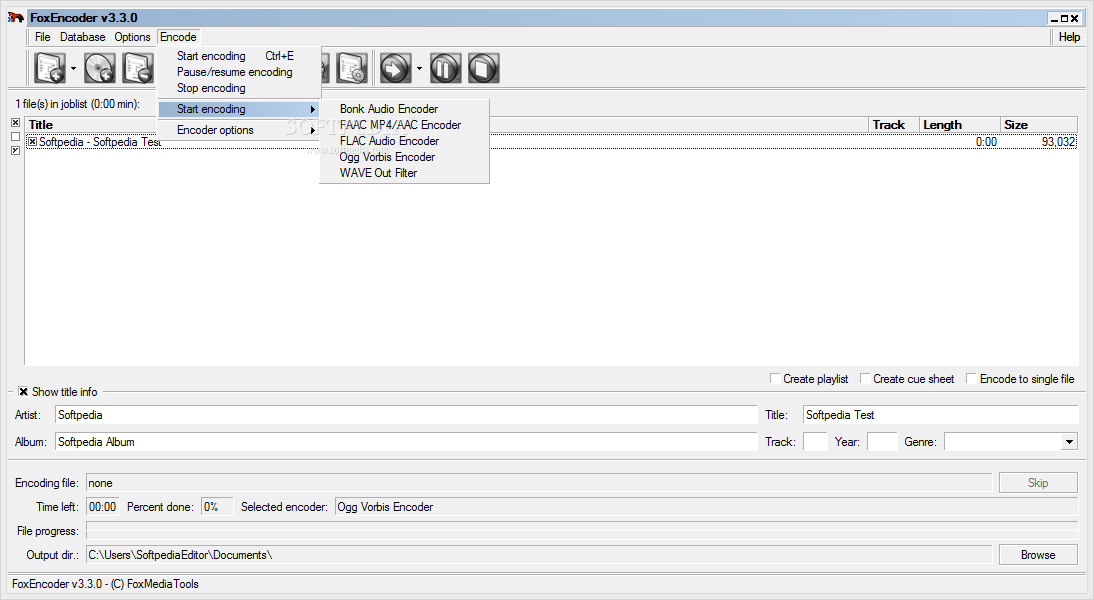The height and width of the screenshot is (600, 1094).
Task: Click the add audio CD contents icon
Action: pos(100,68)
